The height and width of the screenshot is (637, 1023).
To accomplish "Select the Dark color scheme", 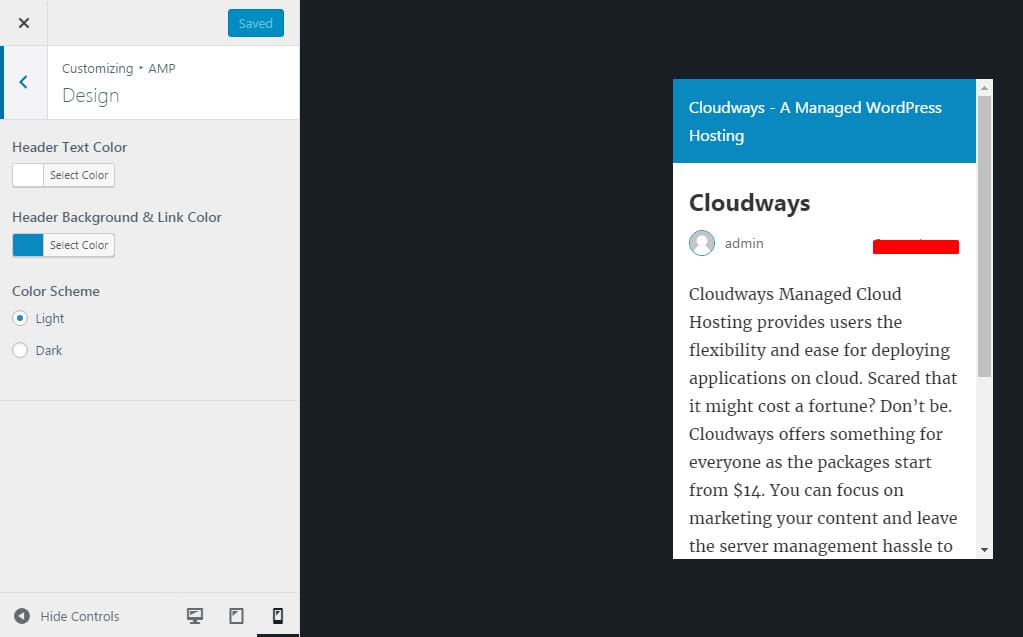I will [20, 350].
